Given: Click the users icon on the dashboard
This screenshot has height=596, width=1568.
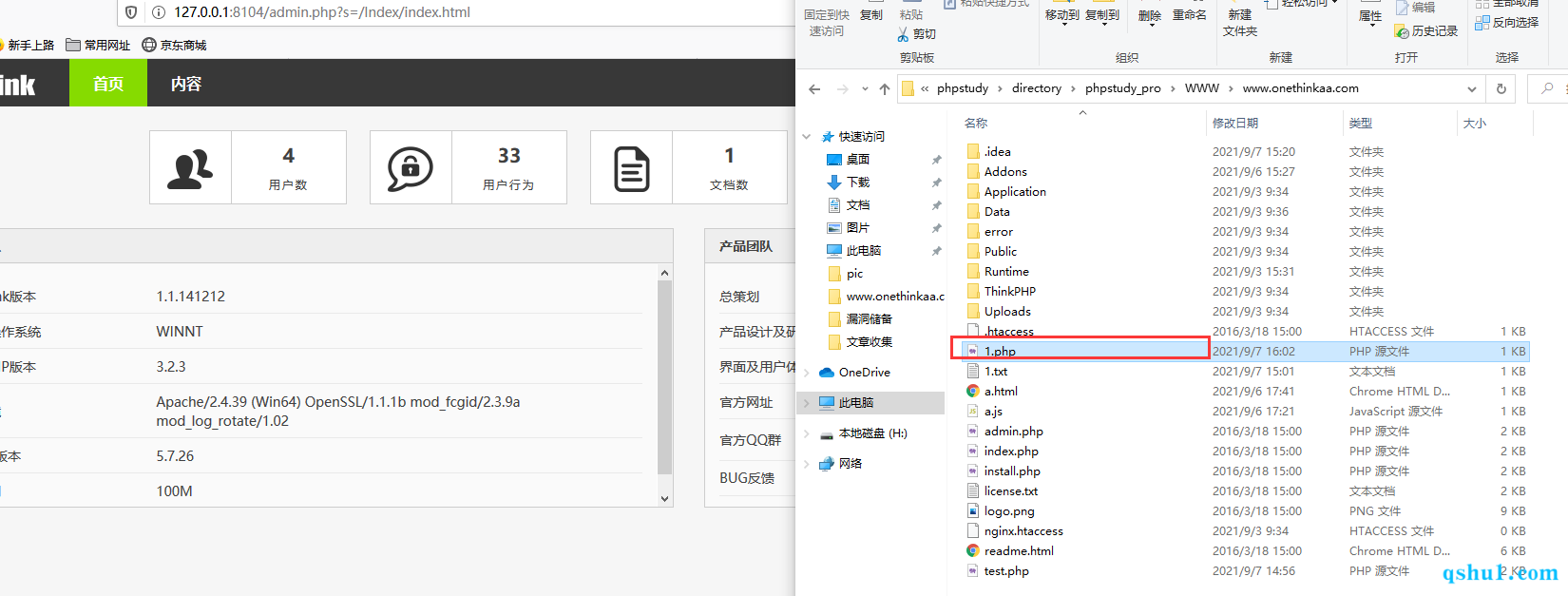Looking at the screenshot, I should 190,168.
